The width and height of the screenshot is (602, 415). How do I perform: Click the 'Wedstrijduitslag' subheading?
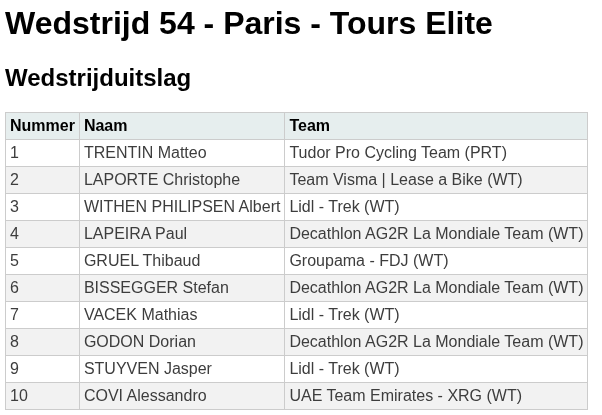pos(98,78)
